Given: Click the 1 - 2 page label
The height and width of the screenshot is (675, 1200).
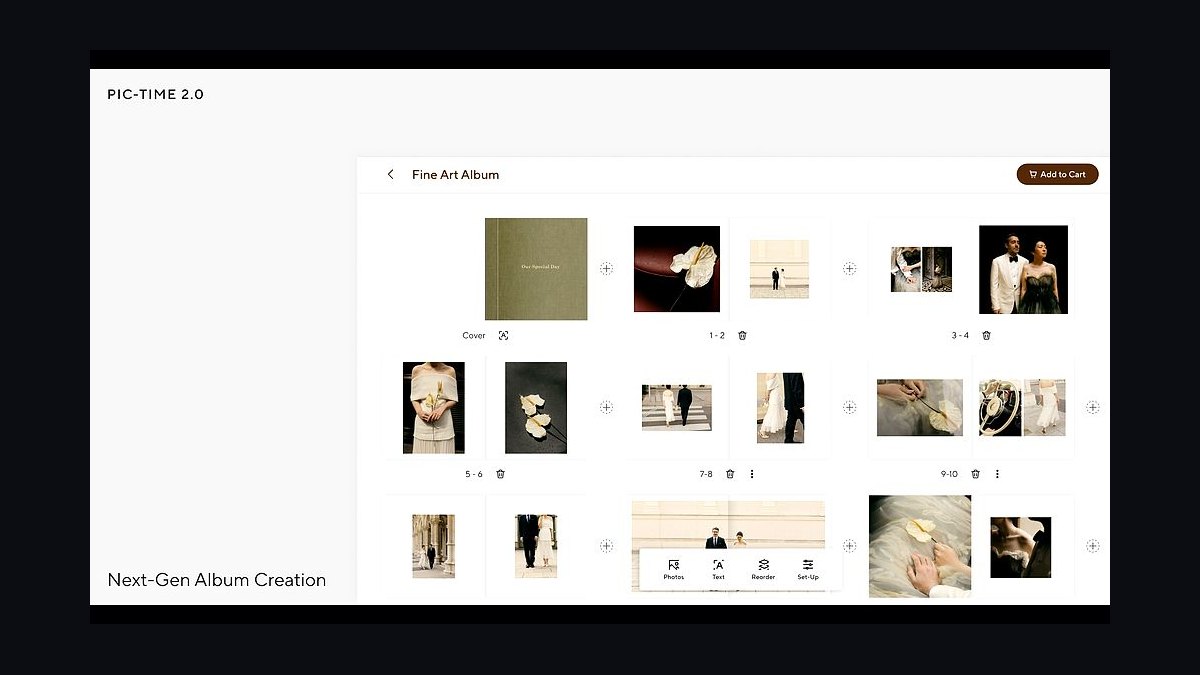Looking at the screenshot, I should pyautogui.click(x=717, y=335).
